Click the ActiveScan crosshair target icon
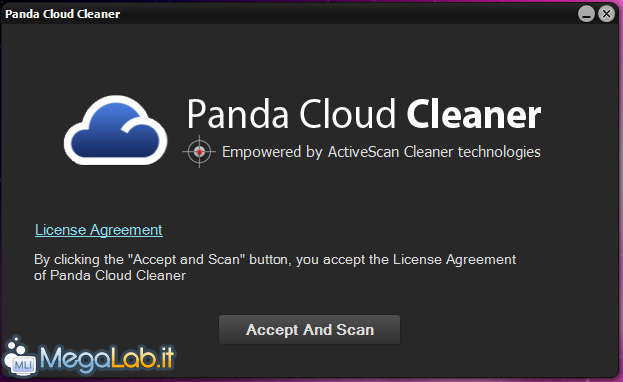The image size is (623, 382). coord(199,151)
